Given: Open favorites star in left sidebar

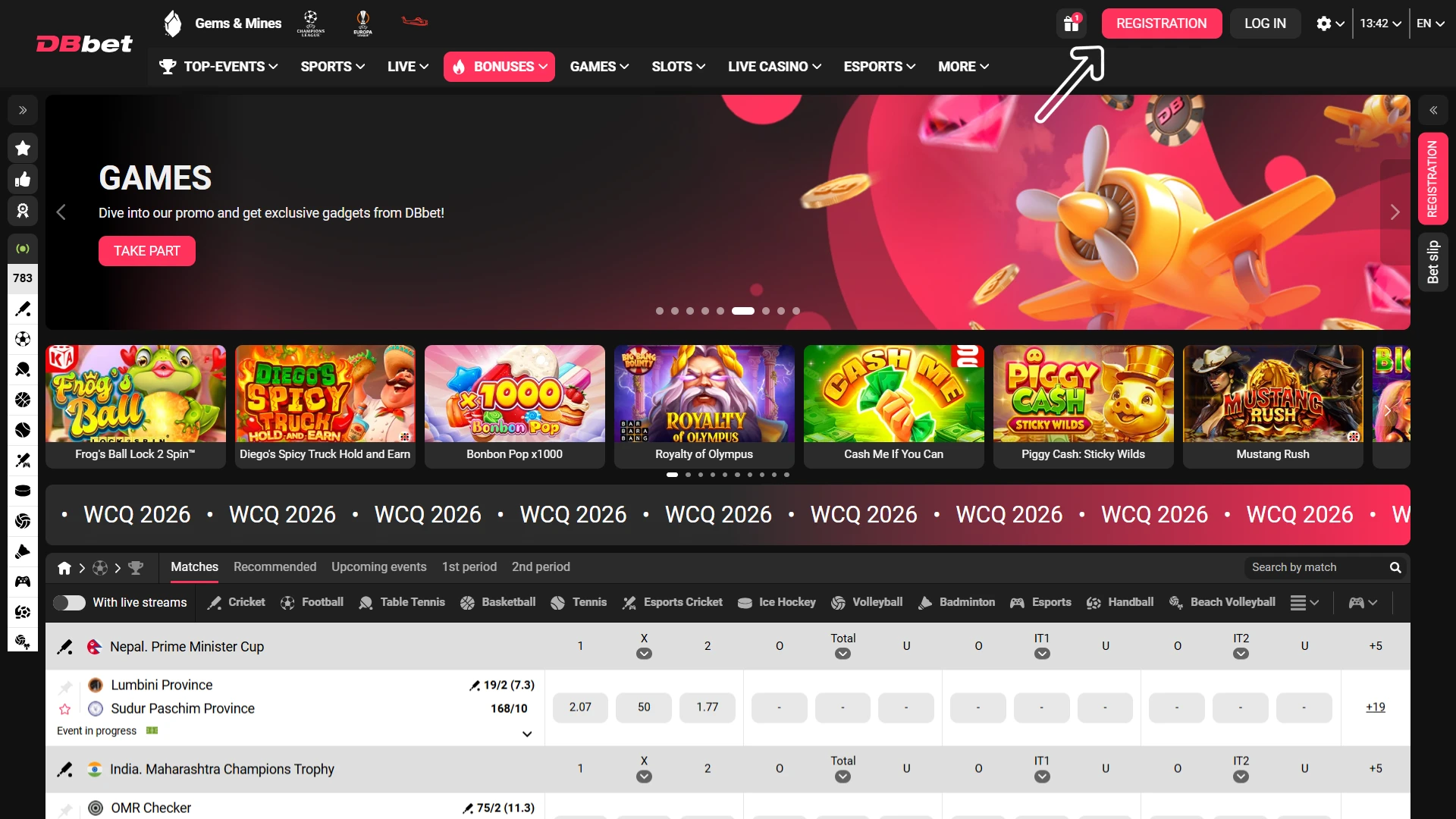Looking at the screenshot, I should [x=23, y=148].
